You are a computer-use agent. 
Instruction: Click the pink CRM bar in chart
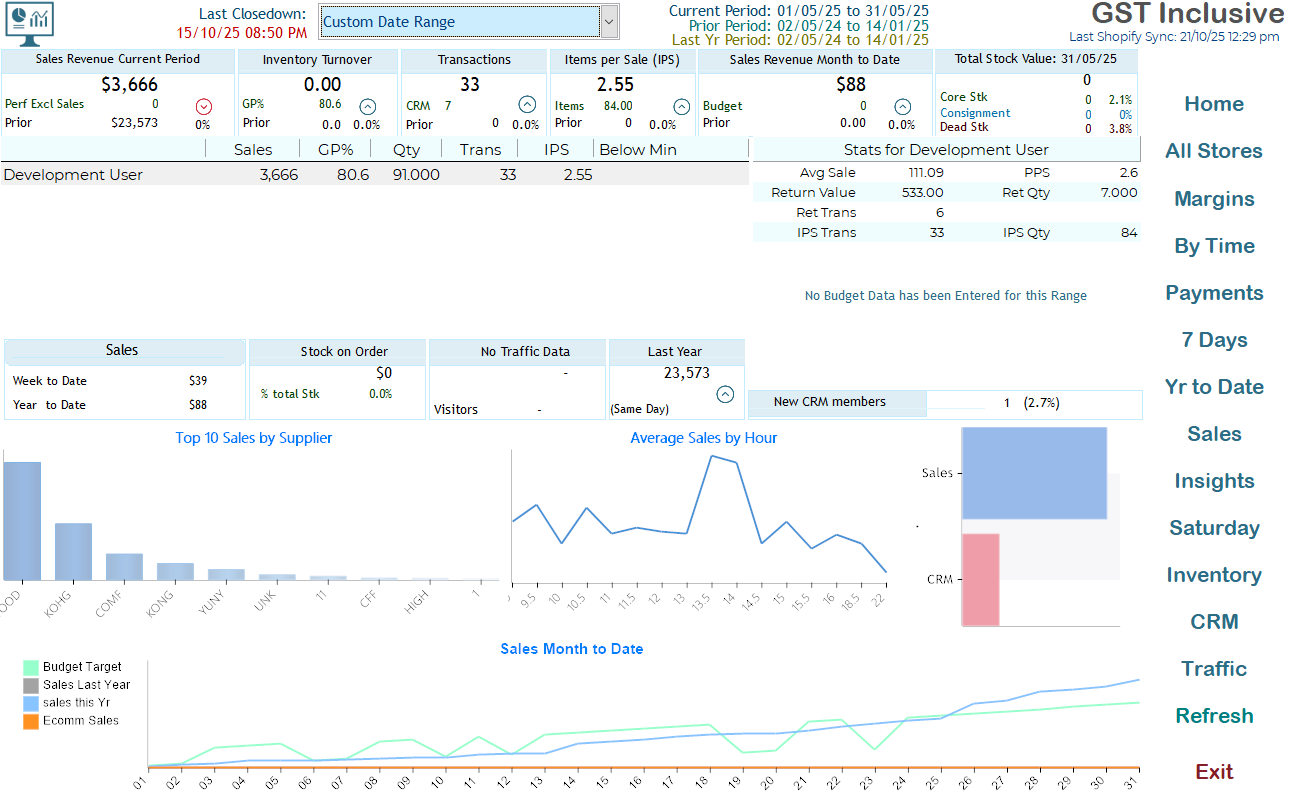click(x=980, y=579)
